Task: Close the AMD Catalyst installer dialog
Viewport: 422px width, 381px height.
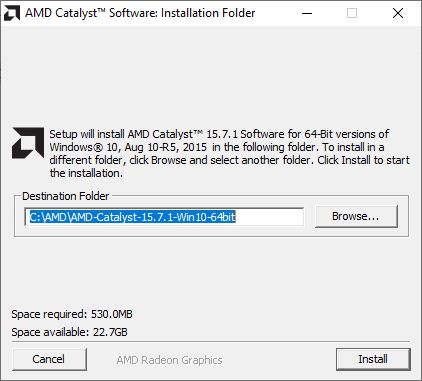Action: (x=398, y=13)
